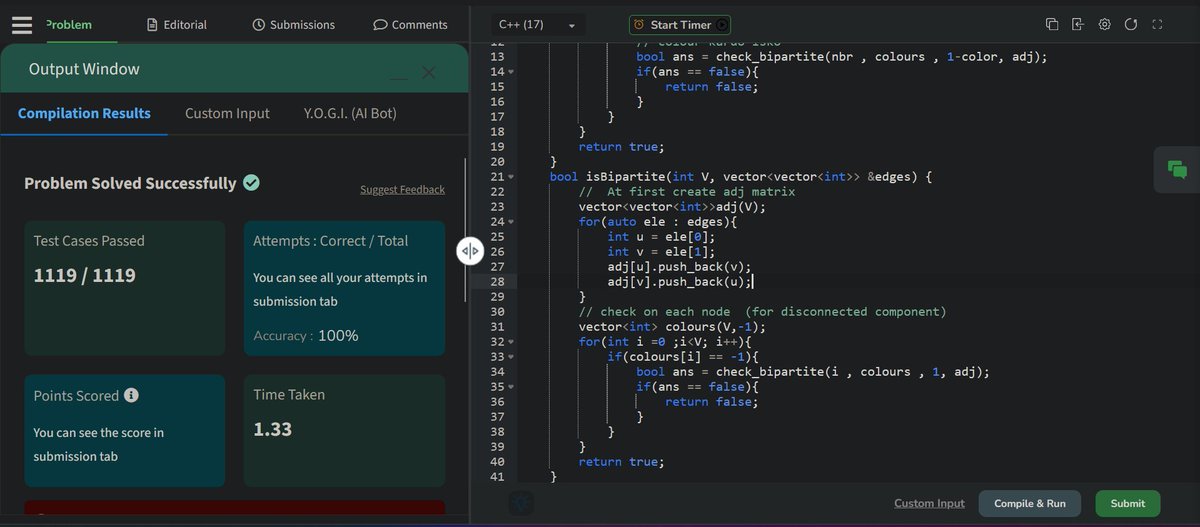Click line number 31 in gutter
1200x527 pixels.
click(497, 327)
